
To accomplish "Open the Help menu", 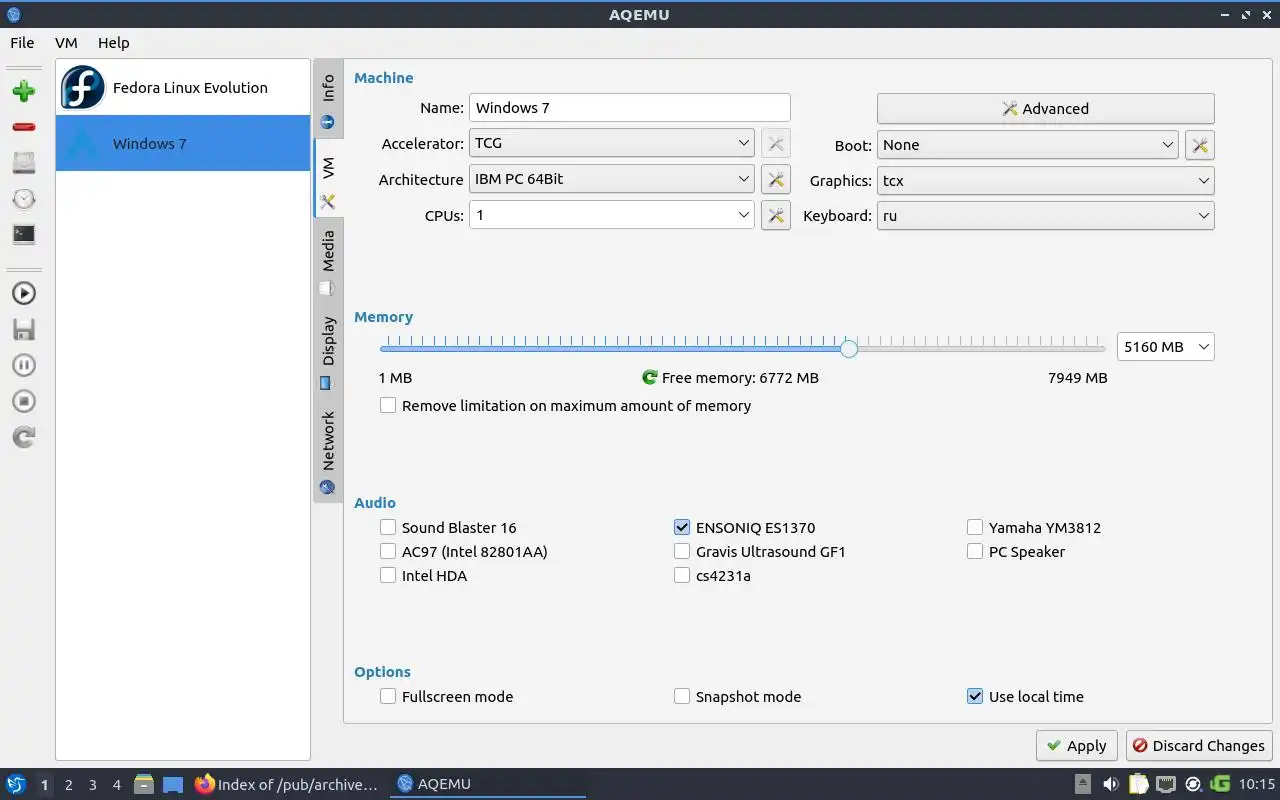I will [114, 43].
